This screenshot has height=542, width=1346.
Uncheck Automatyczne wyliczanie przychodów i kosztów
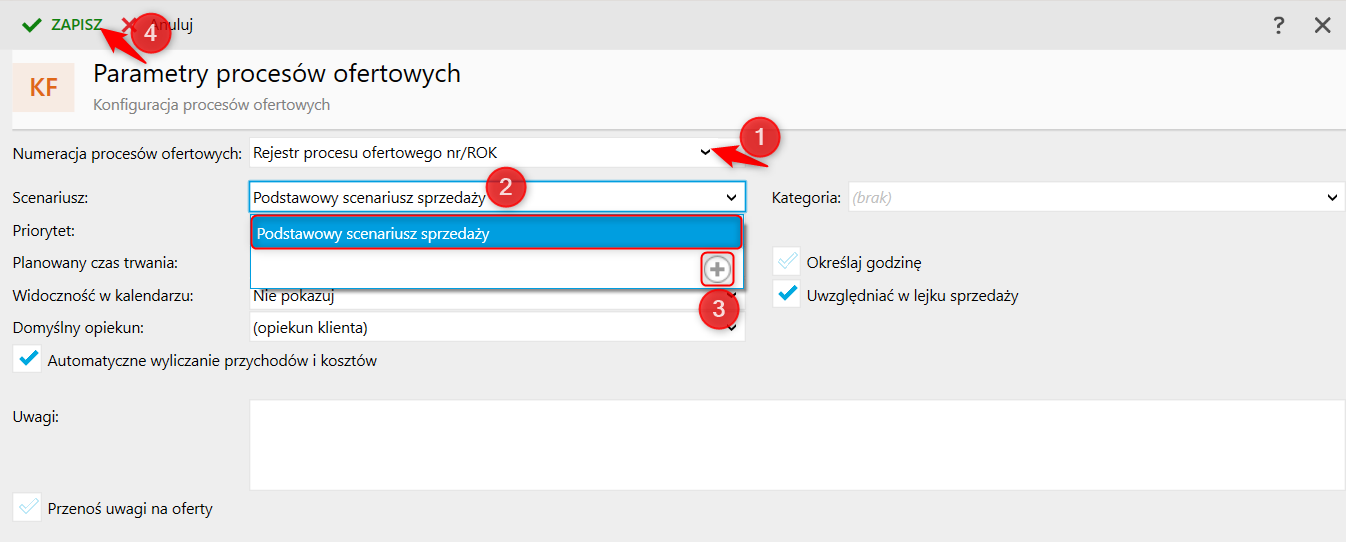28,360
